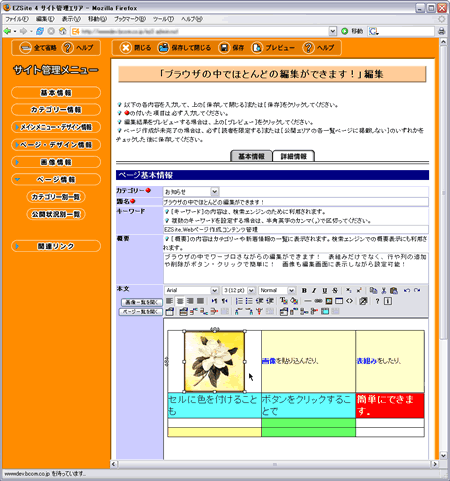Click the 全て省略 button
The height and width of the screenshot is (481, 450).
[37, 48]
